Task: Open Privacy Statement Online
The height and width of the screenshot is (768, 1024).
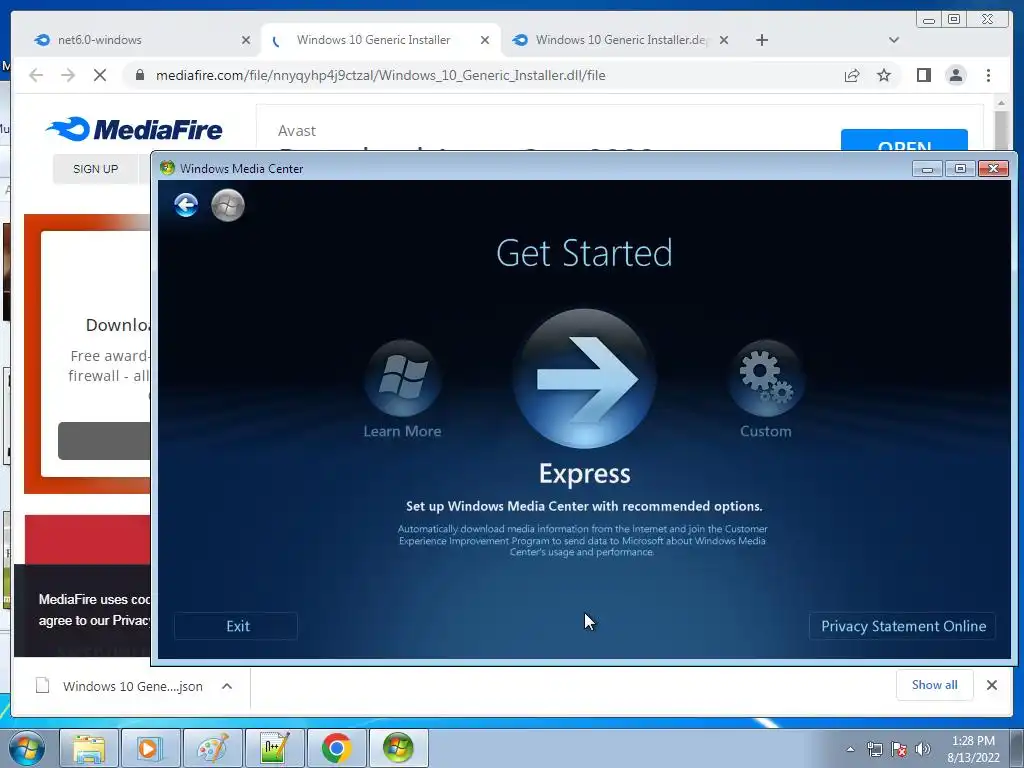Action: [903, 626]
